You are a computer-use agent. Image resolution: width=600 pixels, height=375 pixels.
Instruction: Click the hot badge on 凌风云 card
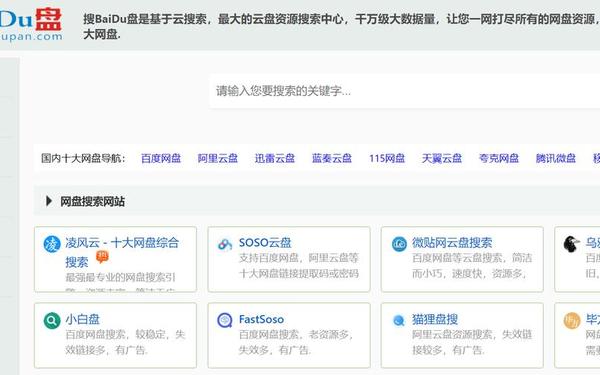(x=102, y=257)
